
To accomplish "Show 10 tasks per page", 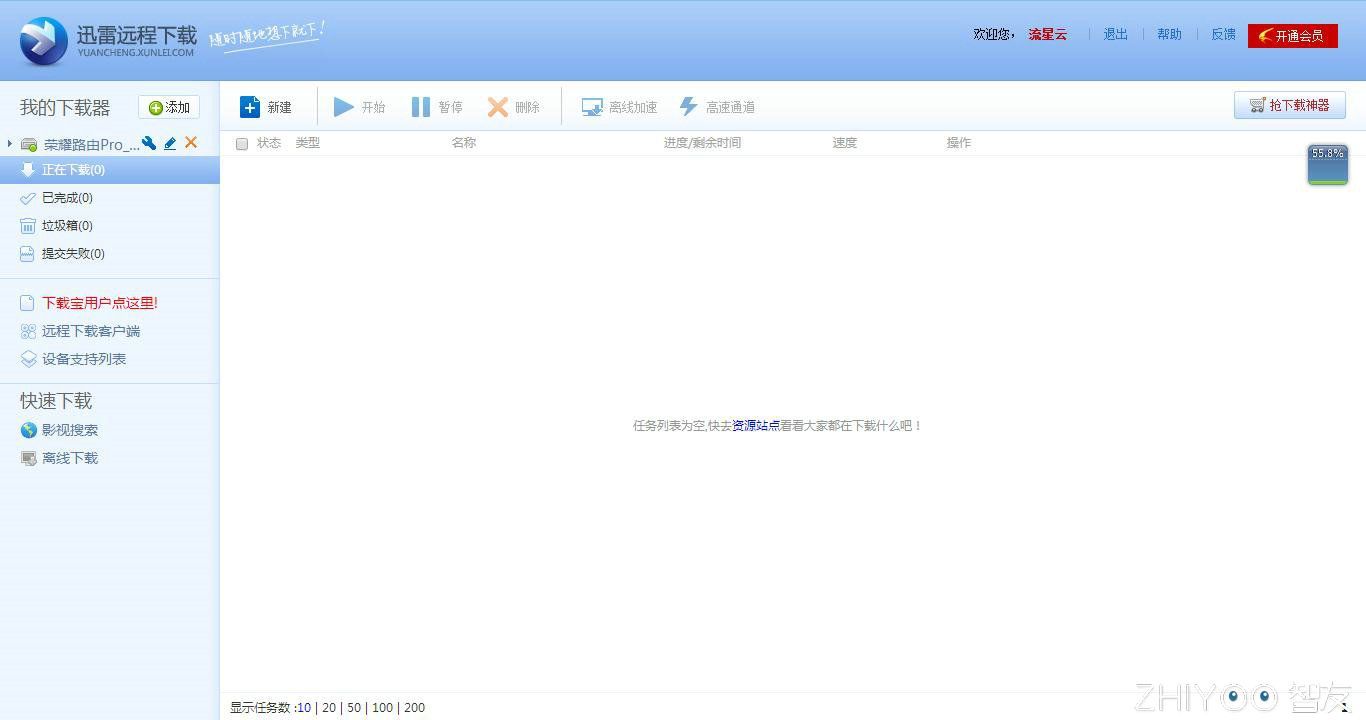I will 304,708.
